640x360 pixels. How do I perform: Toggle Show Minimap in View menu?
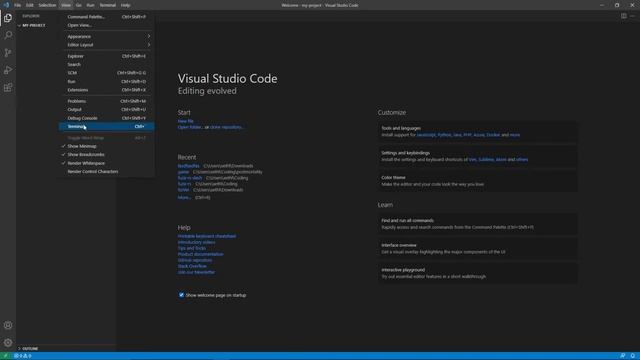pyautogui.click(x=107, y=146)
